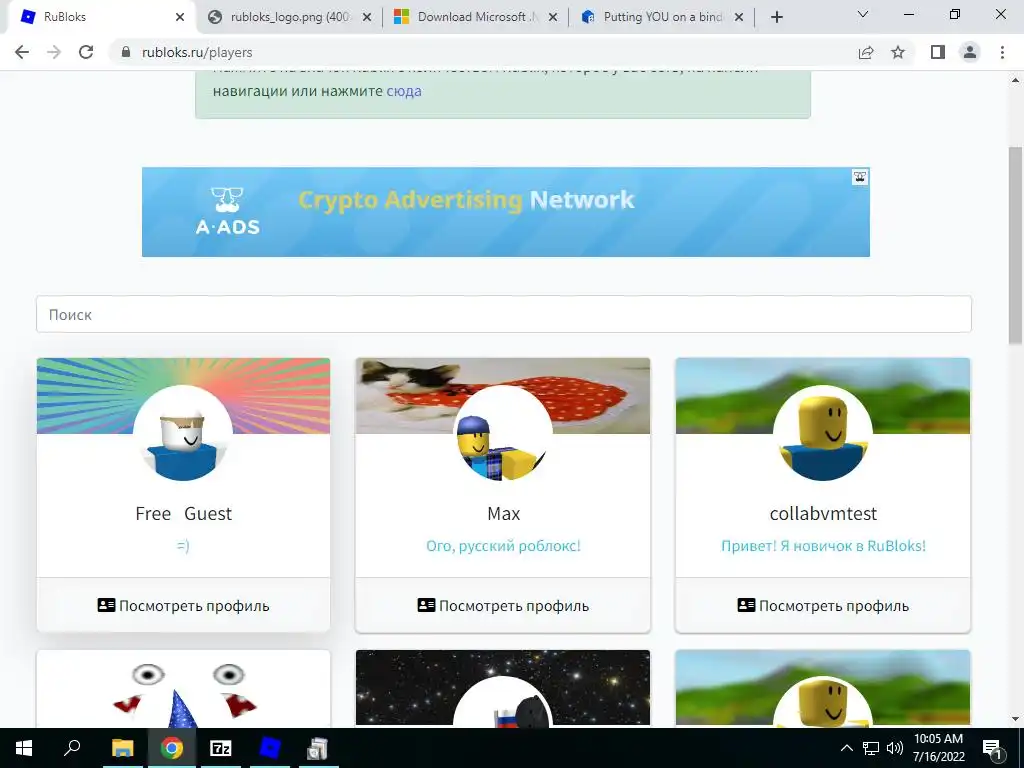Click the Free Guest avatar image

(x=184, y=434)
